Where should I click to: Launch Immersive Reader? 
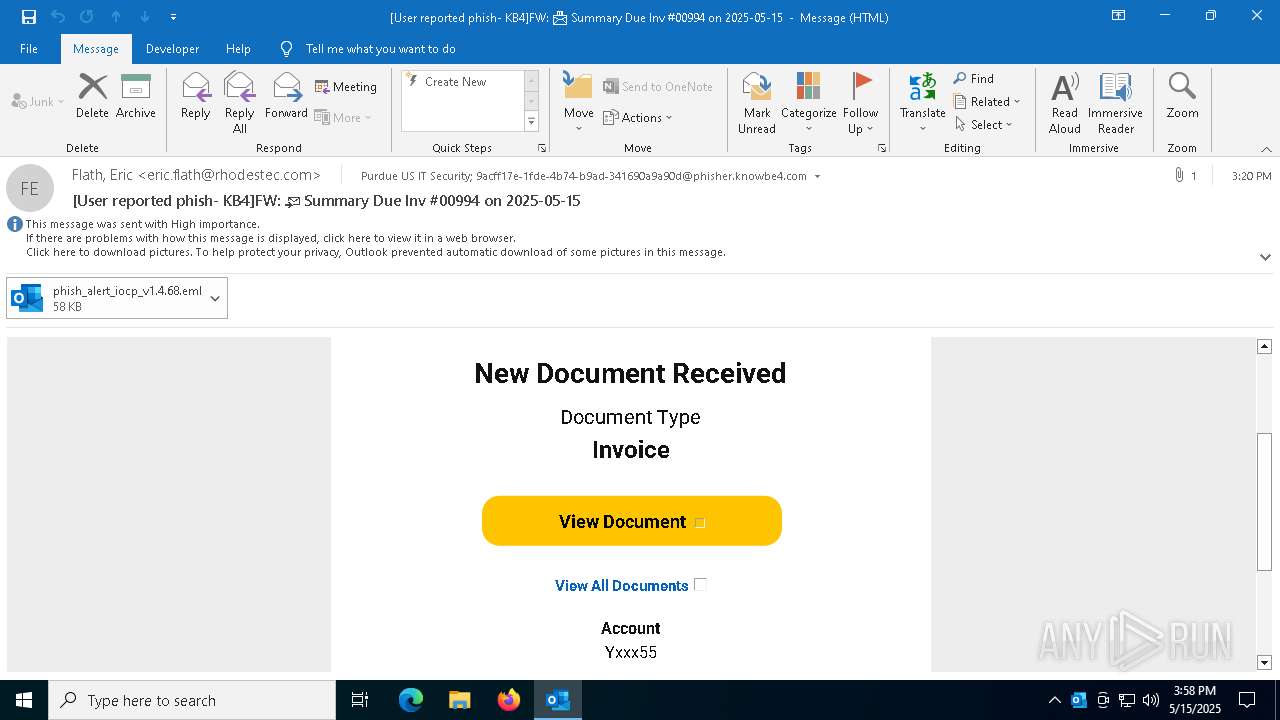(1116, 102)
